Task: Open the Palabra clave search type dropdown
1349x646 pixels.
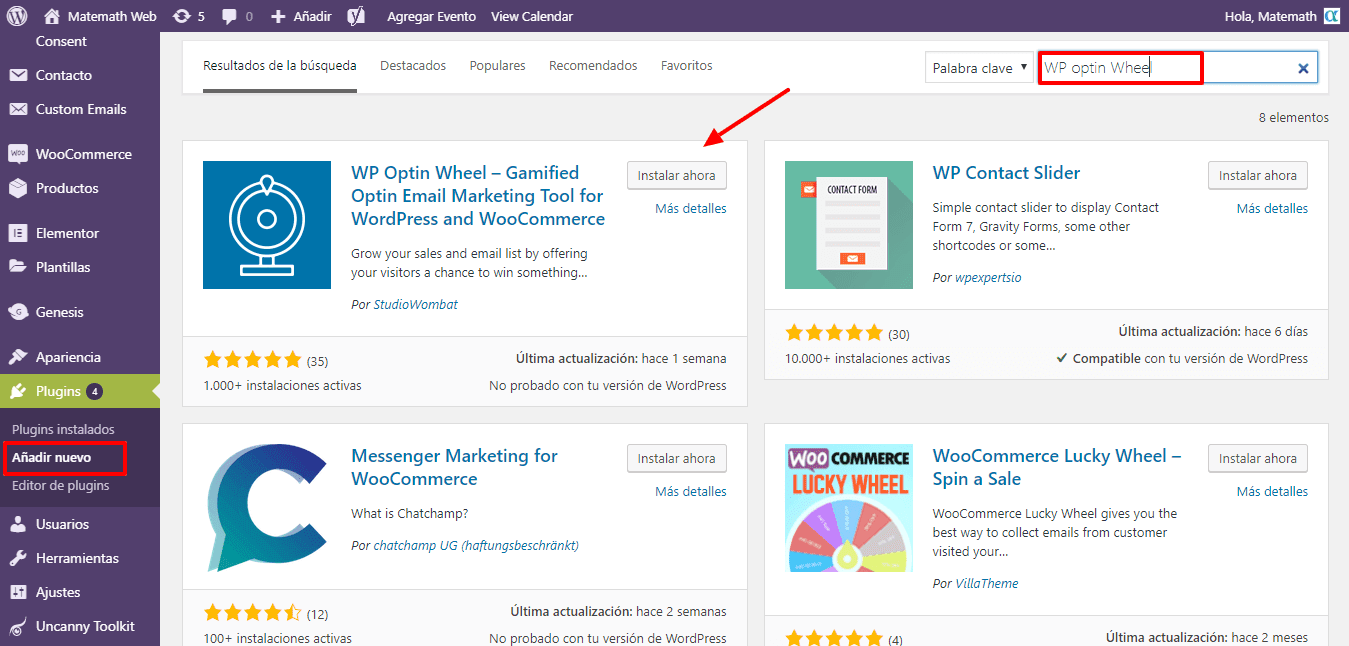Action: [x=978, y=68]
